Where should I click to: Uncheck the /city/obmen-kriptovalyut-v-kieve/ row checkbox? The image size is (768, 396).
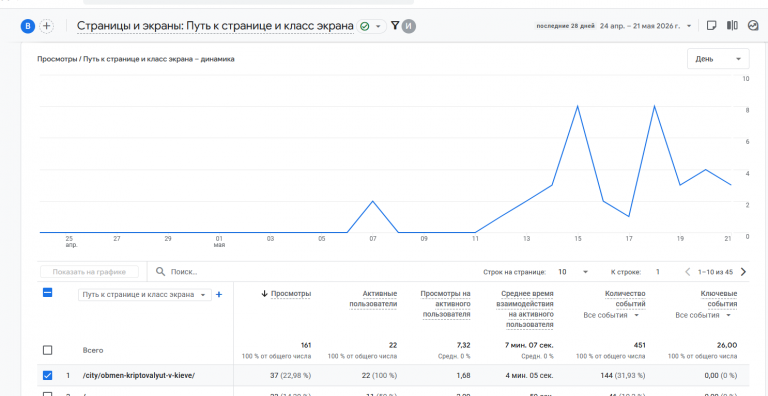tap(48, 375)
